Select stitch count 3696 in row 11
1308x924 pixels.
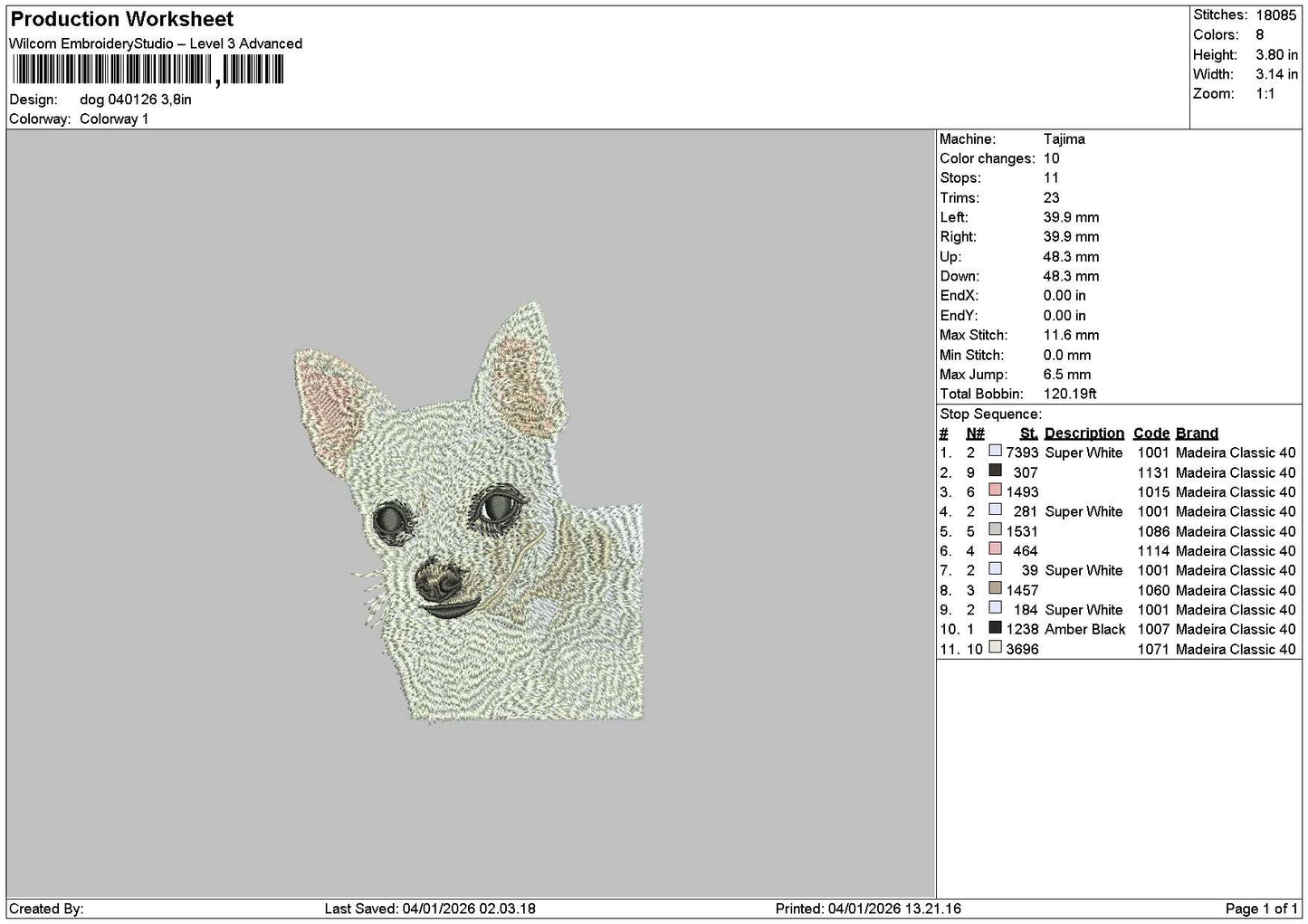[1022, 649]
